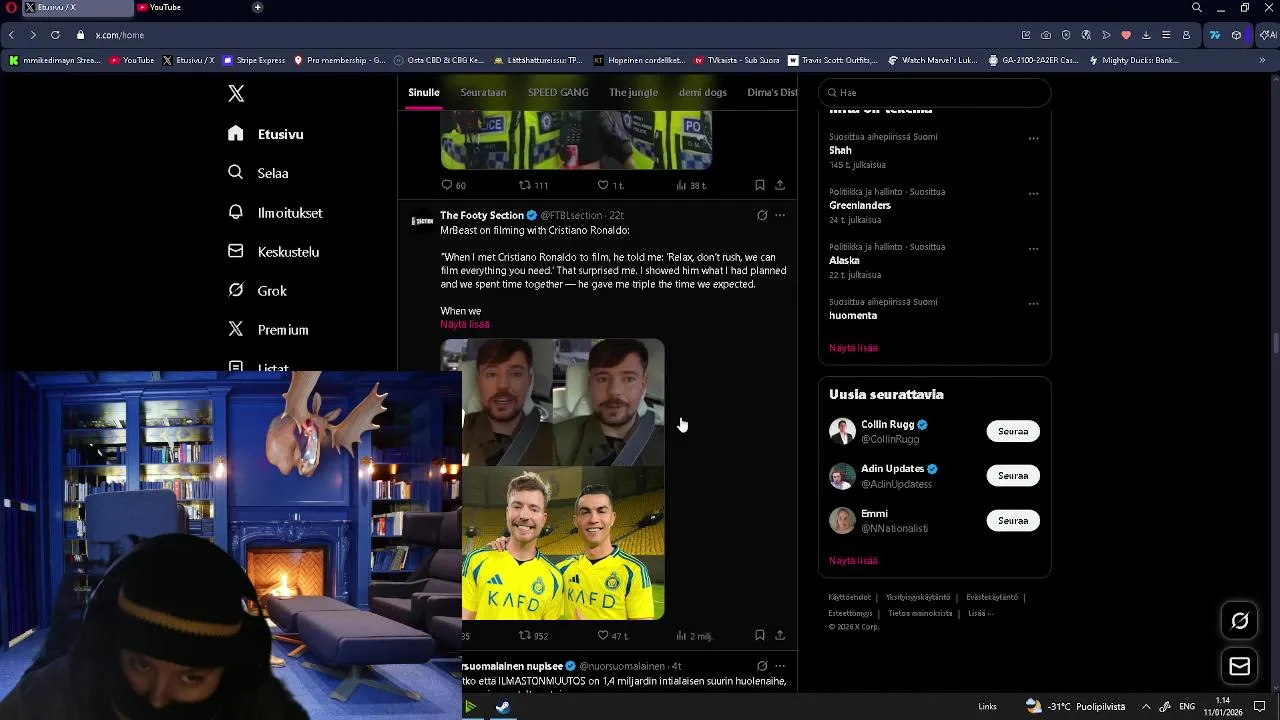Click The Footy Section account name
Viewport: 1280px width, 720px height.
coord(482,215)
